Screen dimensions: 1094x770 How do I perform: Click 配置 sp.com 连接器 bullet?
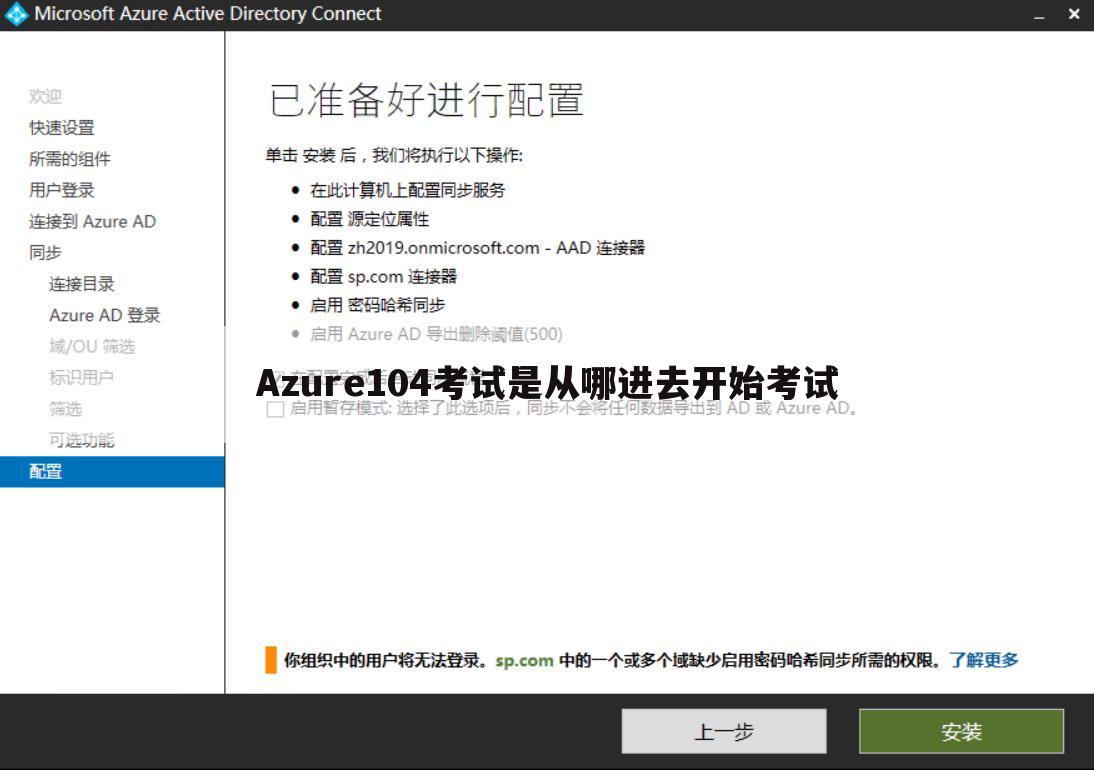point(383,276)
